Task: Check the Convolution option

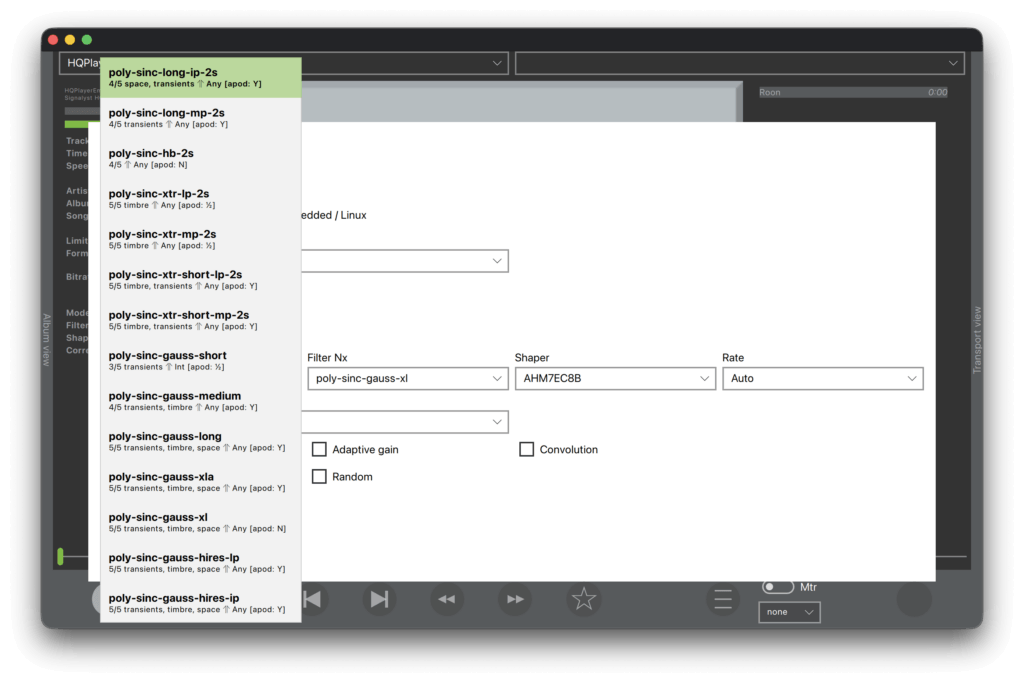Action: (526, 449)
